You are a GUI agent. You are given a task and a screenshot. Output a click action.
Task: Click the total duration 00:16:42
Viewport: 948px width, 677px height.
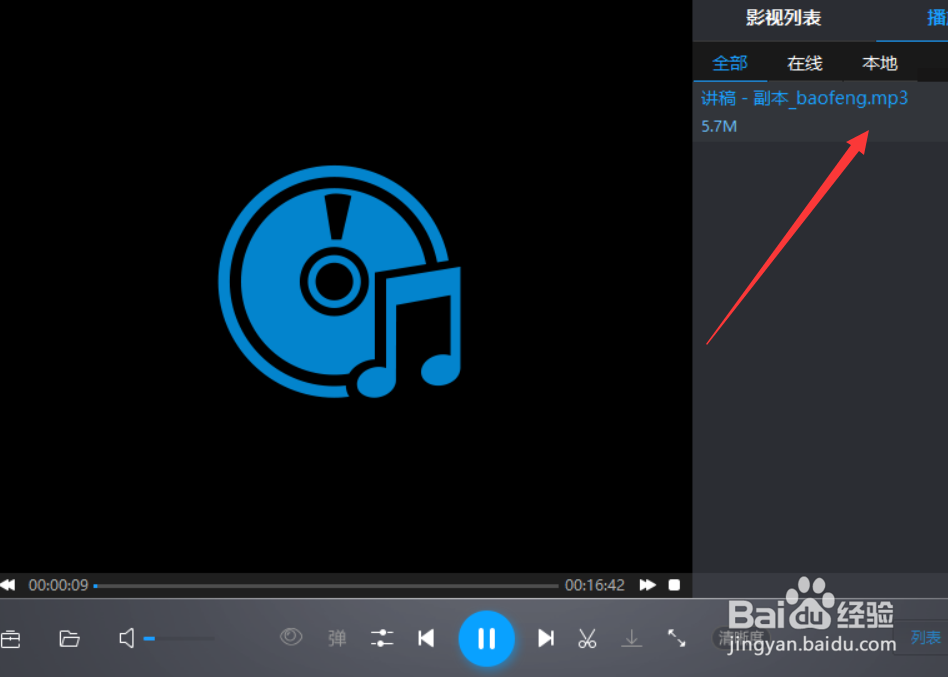tap(595, 585)
